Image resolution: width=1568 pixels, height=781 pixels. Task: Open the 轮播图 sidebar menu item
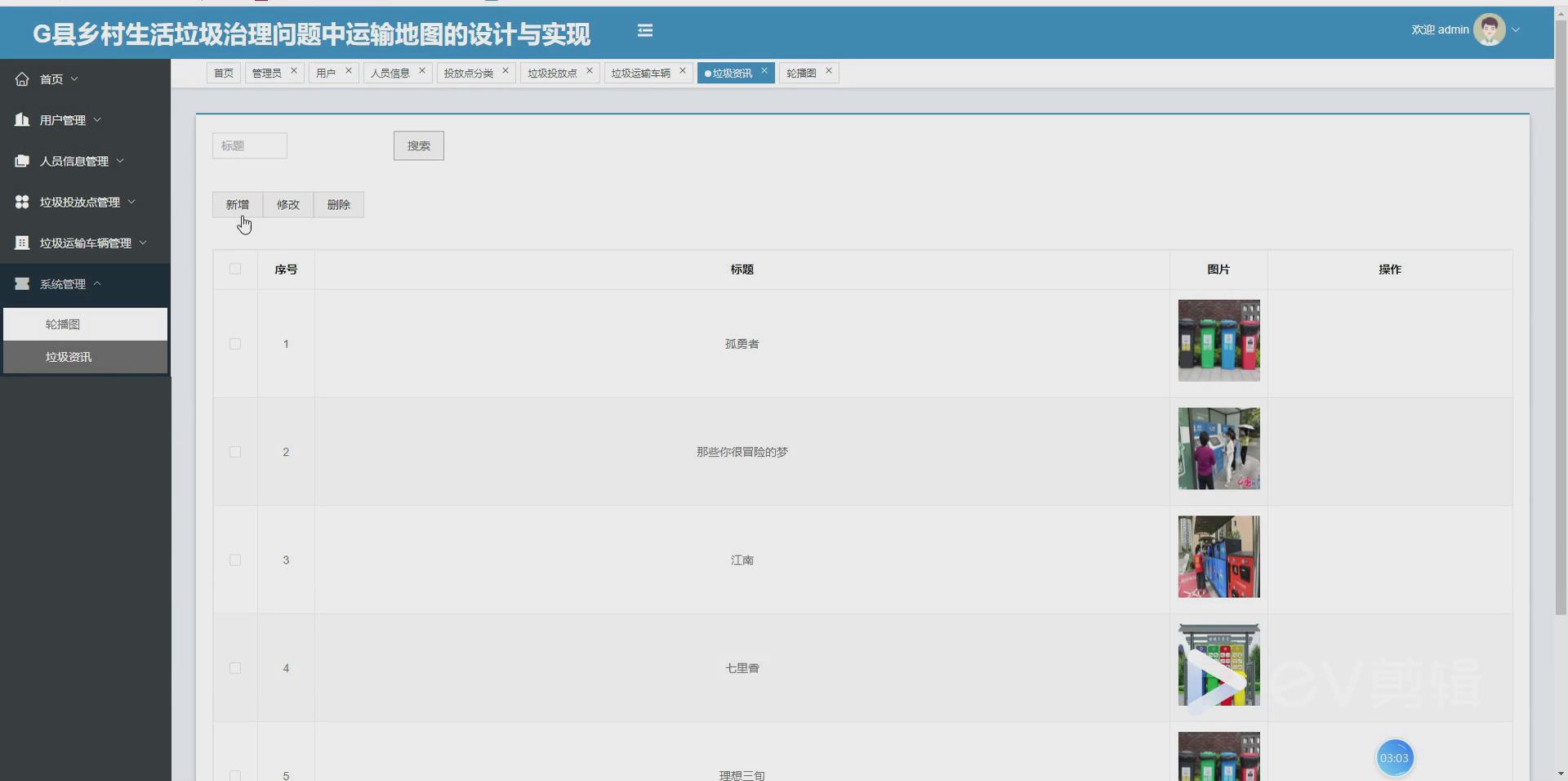point(64,324)
